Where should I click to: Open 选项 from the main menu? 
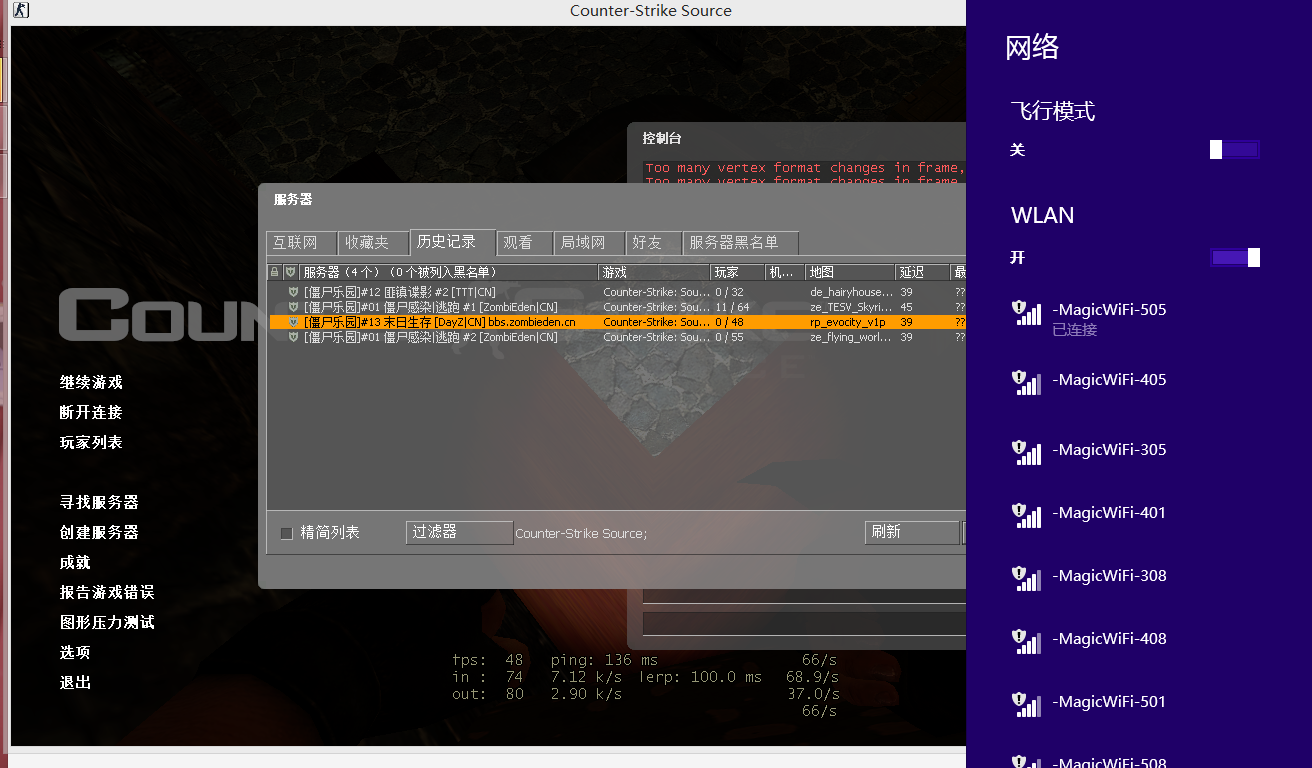click(x=75, y=653)
